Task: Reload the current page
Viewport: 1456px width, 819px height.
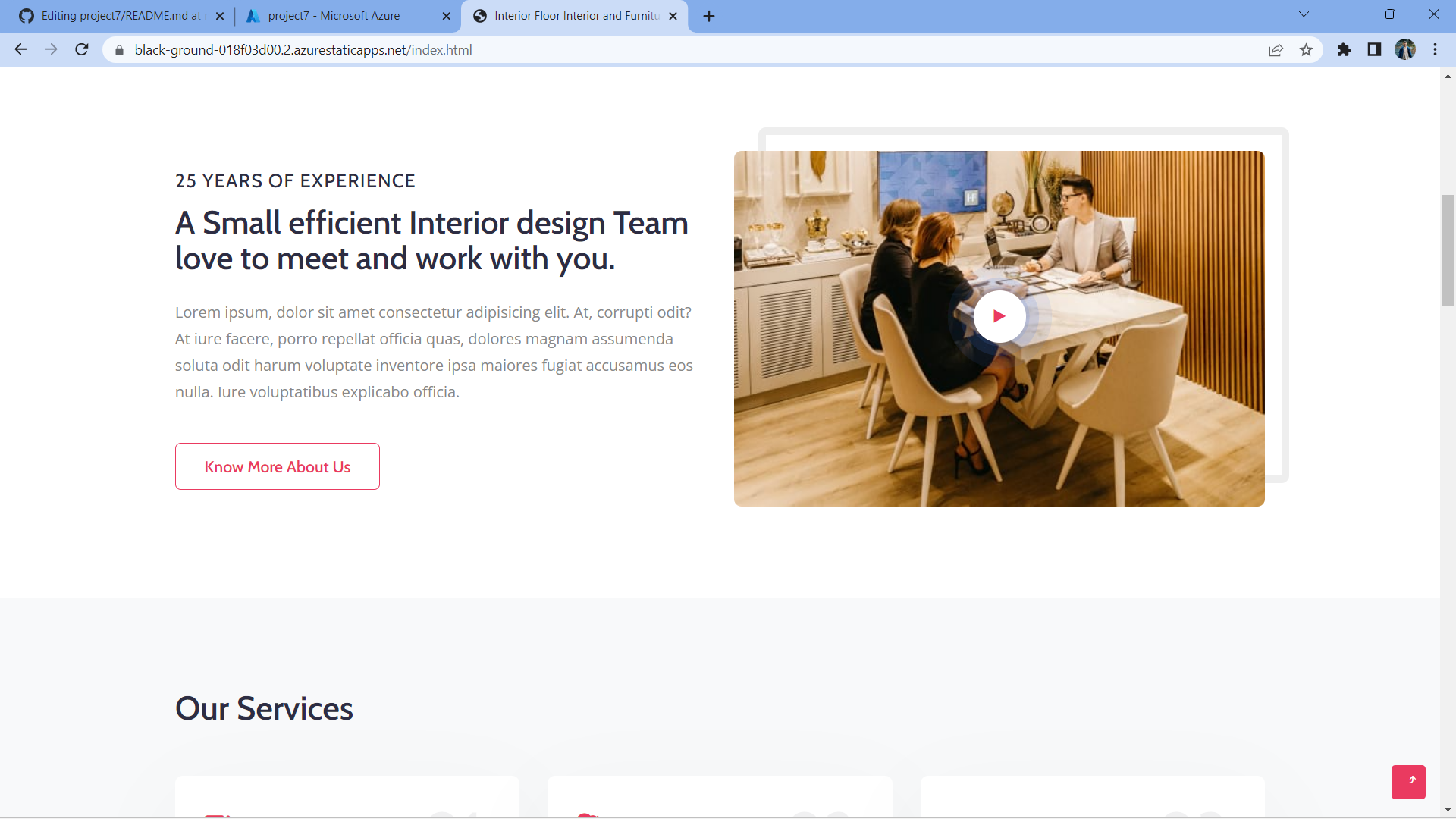Action: 82,50
